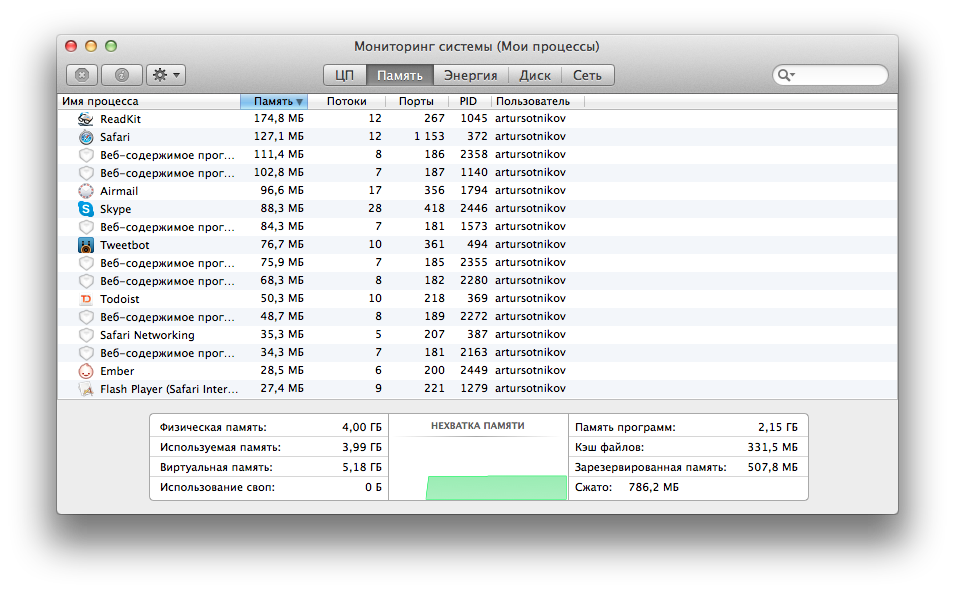955x593 pixels.
Task: Click the Skype app icon
Action: 86,209
